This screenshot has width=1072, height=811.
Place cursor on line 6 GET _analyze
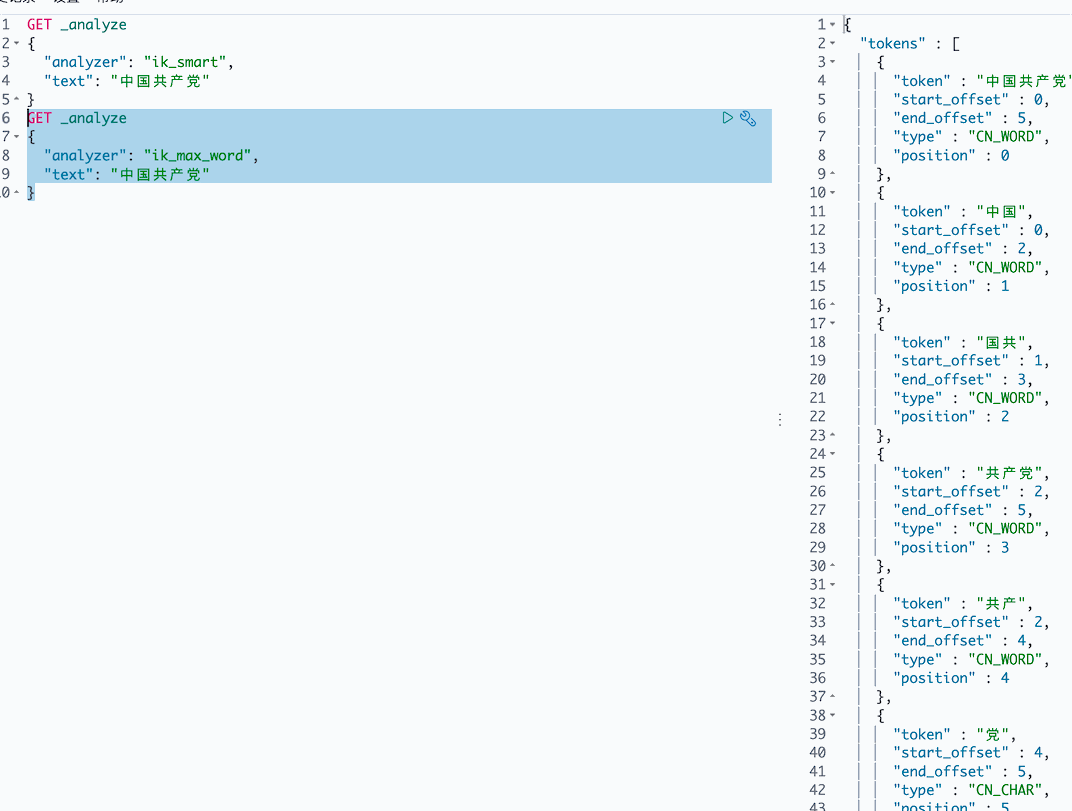click(77, 118)
